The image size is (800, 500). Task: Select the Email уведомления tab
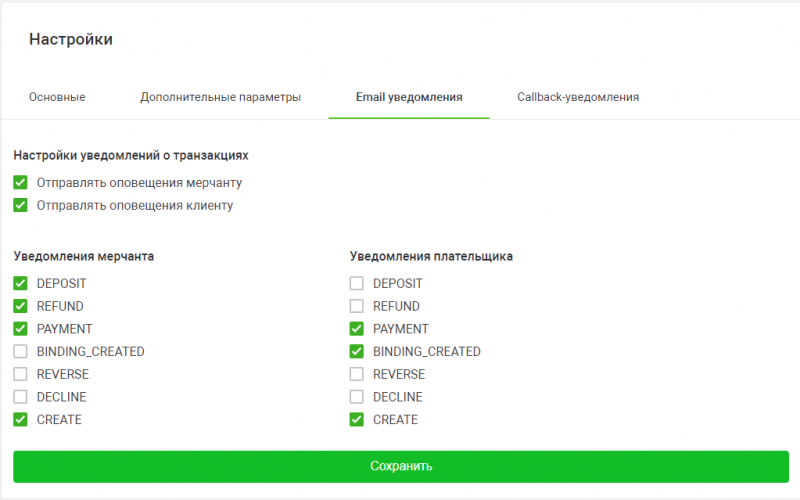pos(409,97)
